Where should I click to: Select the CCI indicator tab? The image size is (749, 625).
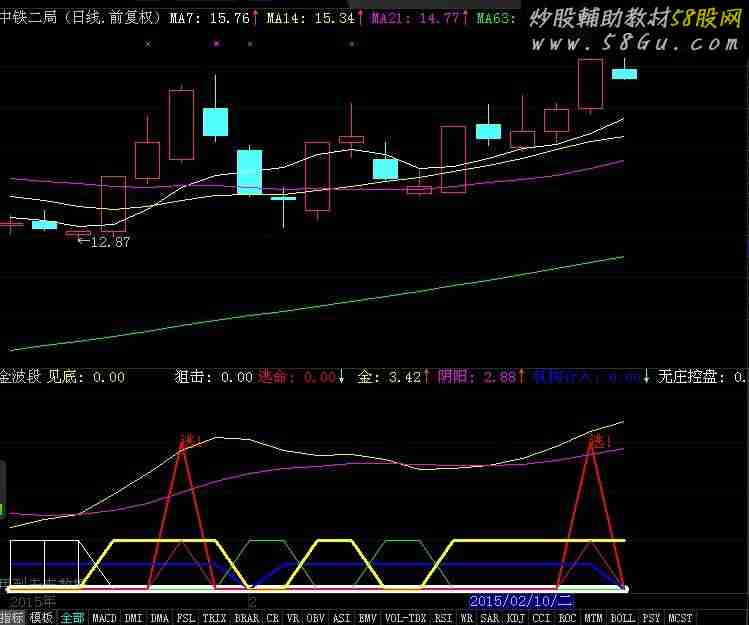(542, 618)
